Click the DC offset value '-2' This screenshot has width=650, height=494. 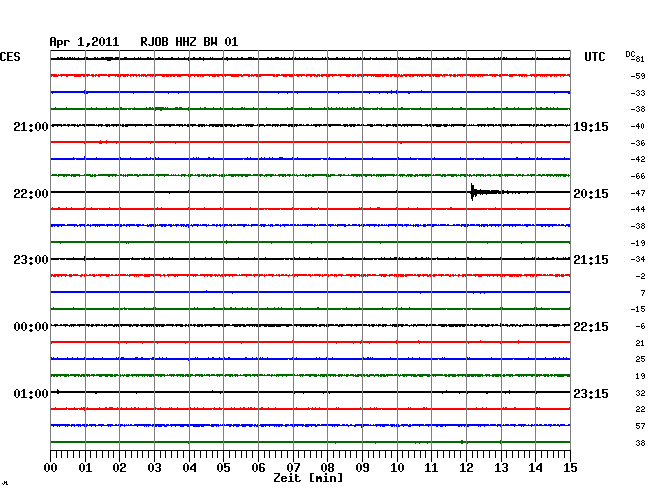[x=640, y=276]
